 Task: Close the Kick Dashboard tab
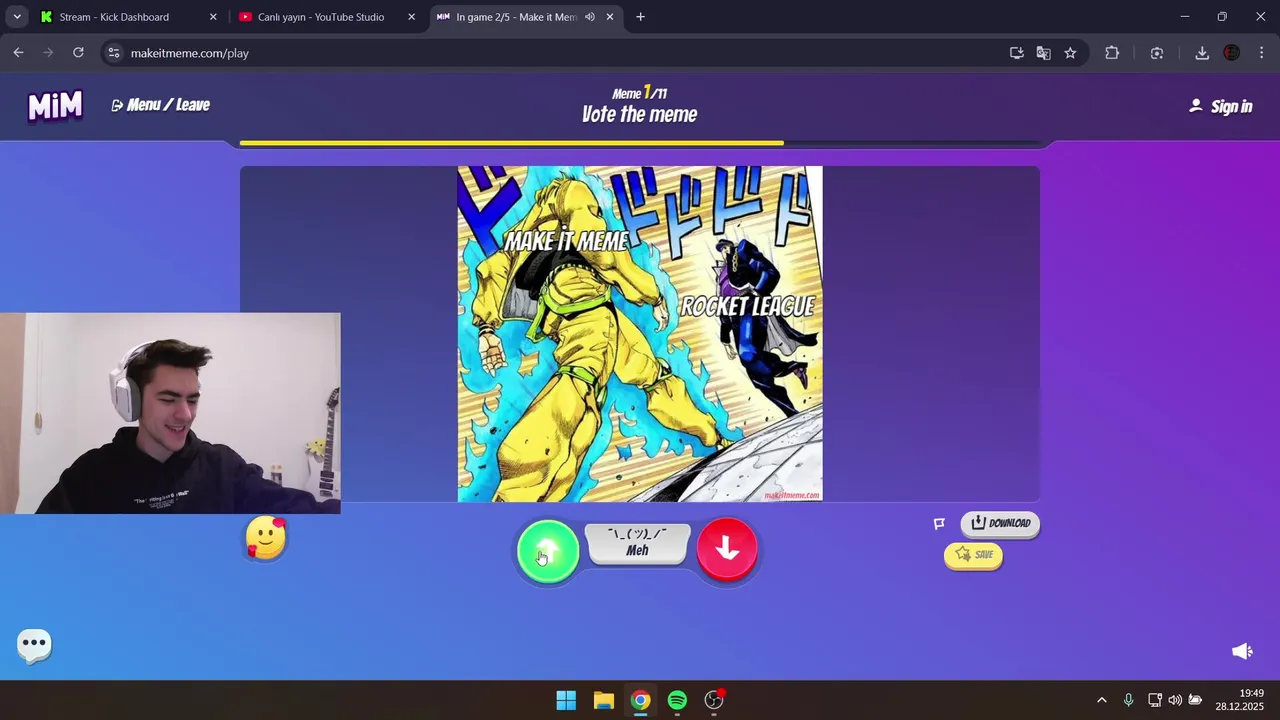[x=213, y=17]
